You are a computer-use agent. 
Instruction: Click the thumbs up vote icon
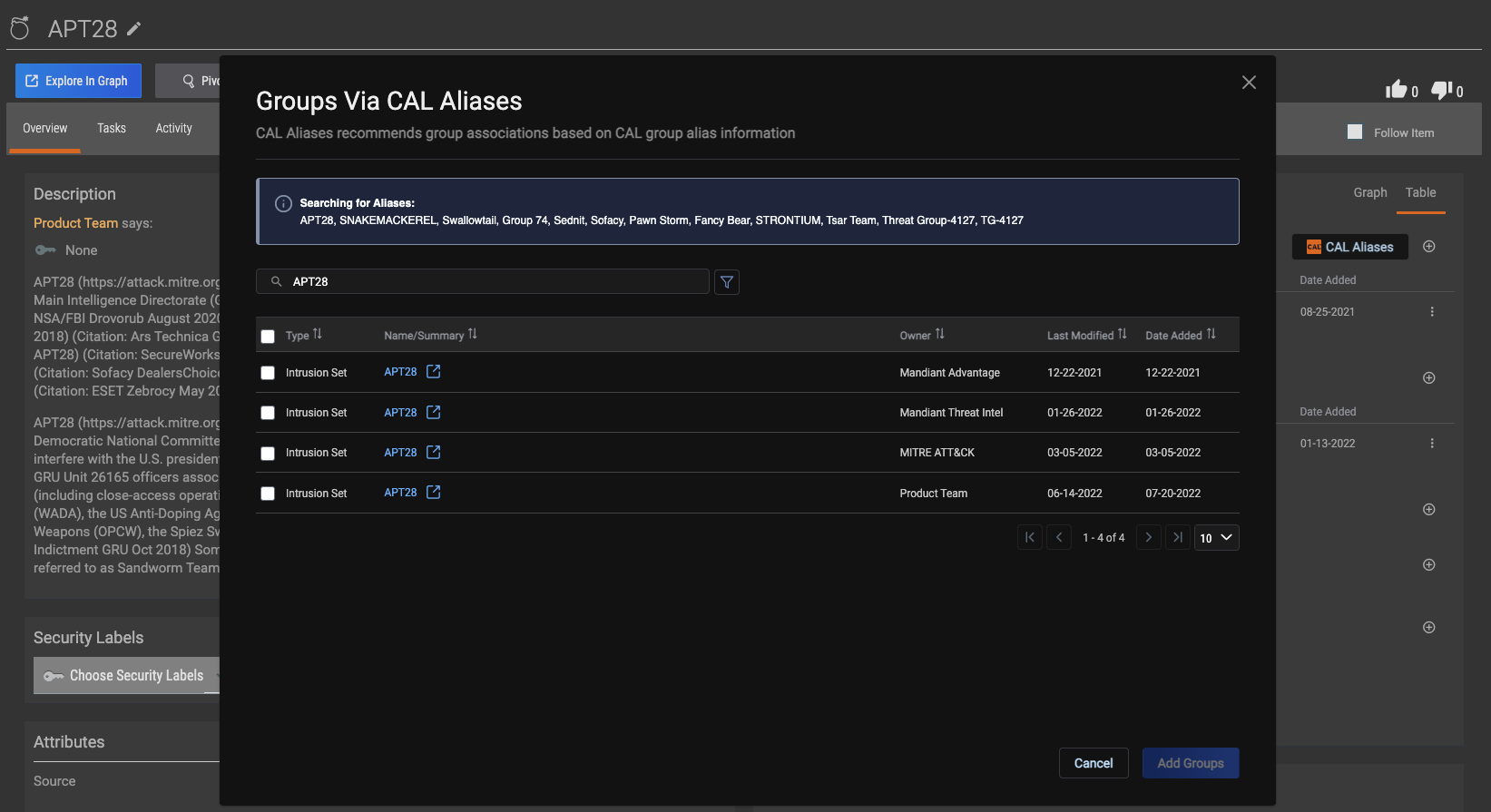click(x=1396, y=89)
